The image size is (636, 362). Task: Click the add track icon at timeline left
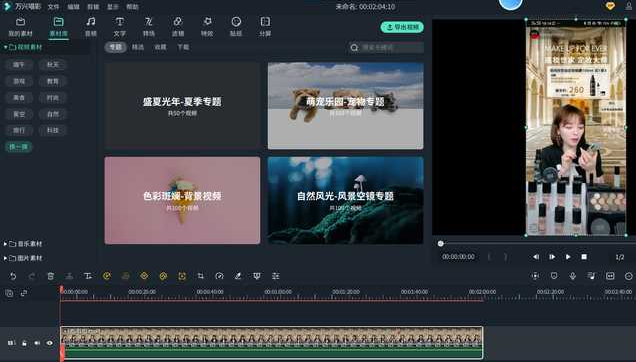(9, 293)
